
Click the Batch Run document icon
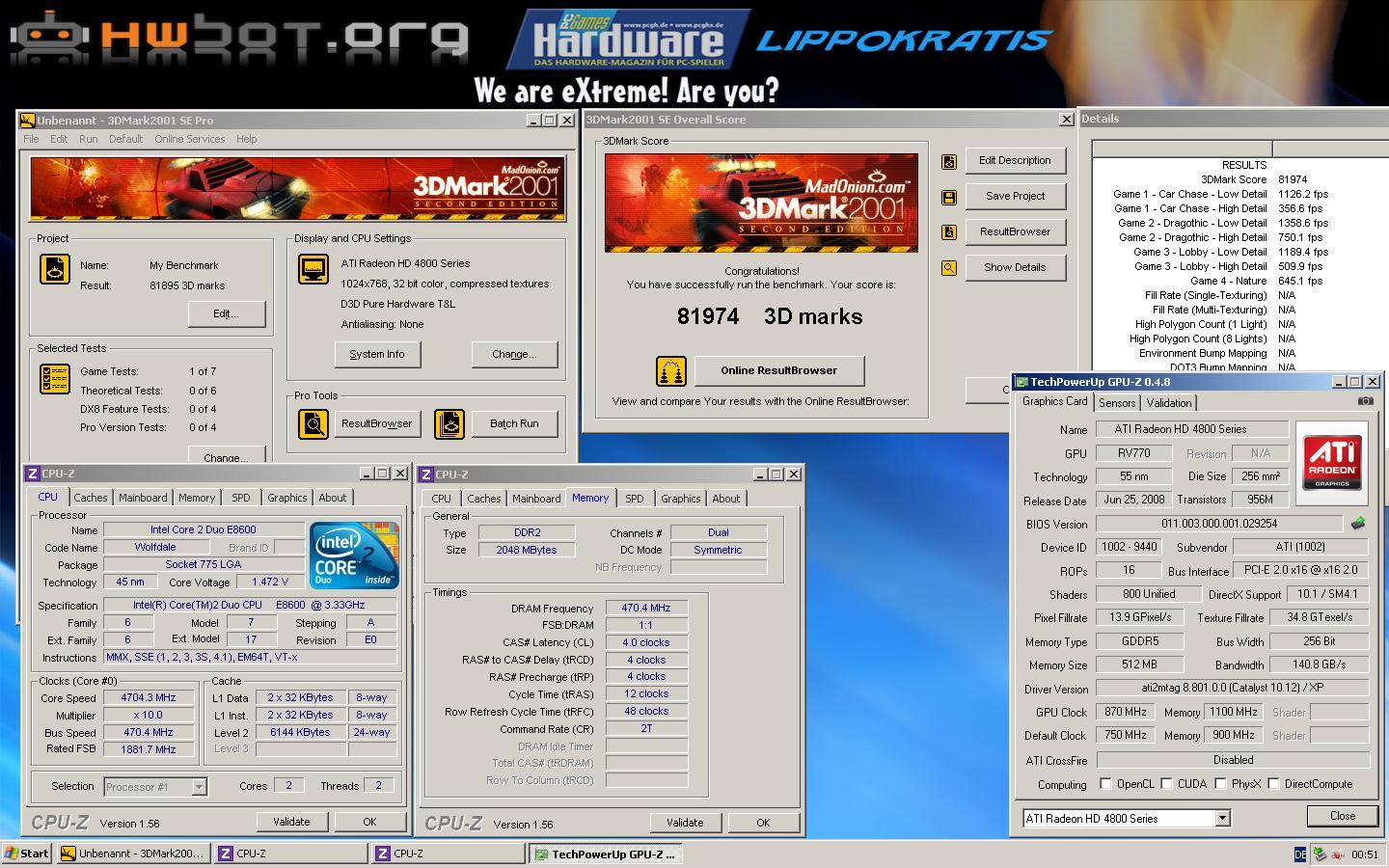449,423
